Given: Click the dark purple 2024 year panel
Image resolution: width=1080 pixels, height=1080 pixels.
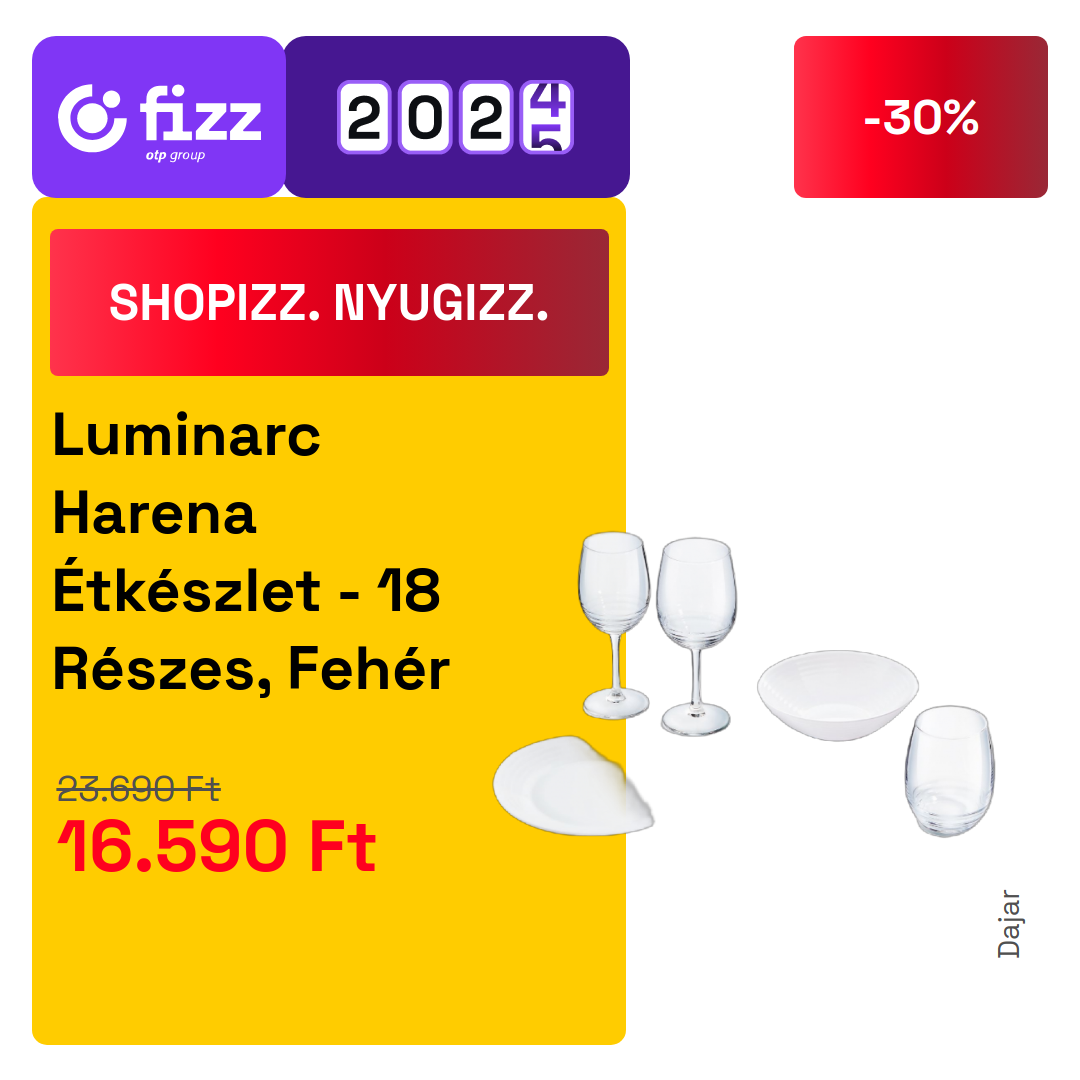Looking at the screenshot, I should (x=457, y=117).
